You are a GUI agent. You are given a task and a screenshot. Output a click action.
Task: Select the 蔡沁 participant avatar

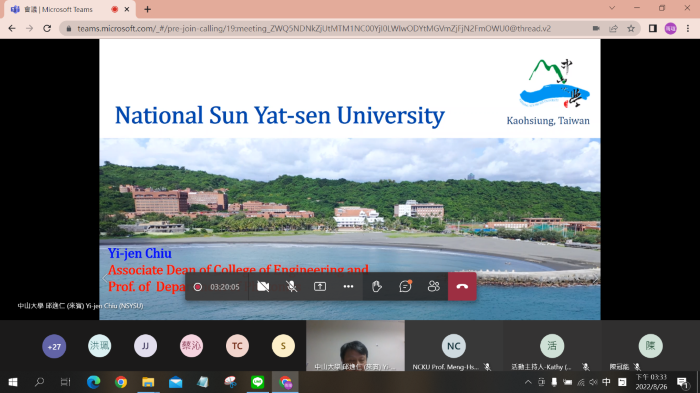click(x=191, y=346)
